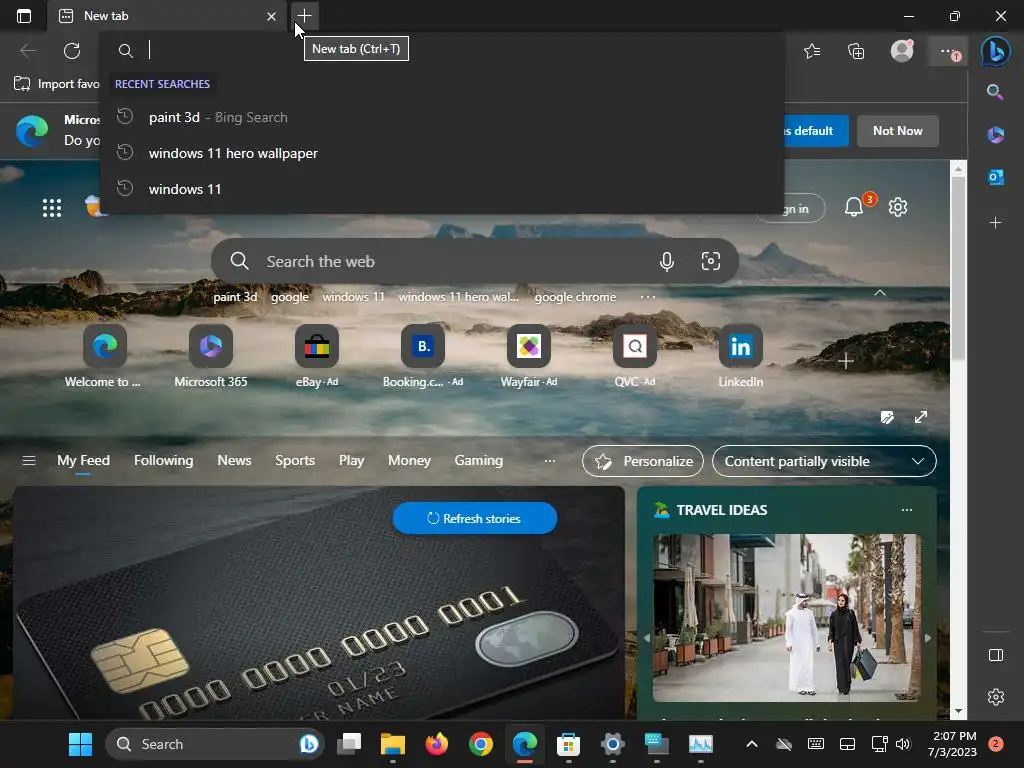Open Settings and more ellipsis menu
The width and height of the screenshot is (1024, 768).
point(948,51)
